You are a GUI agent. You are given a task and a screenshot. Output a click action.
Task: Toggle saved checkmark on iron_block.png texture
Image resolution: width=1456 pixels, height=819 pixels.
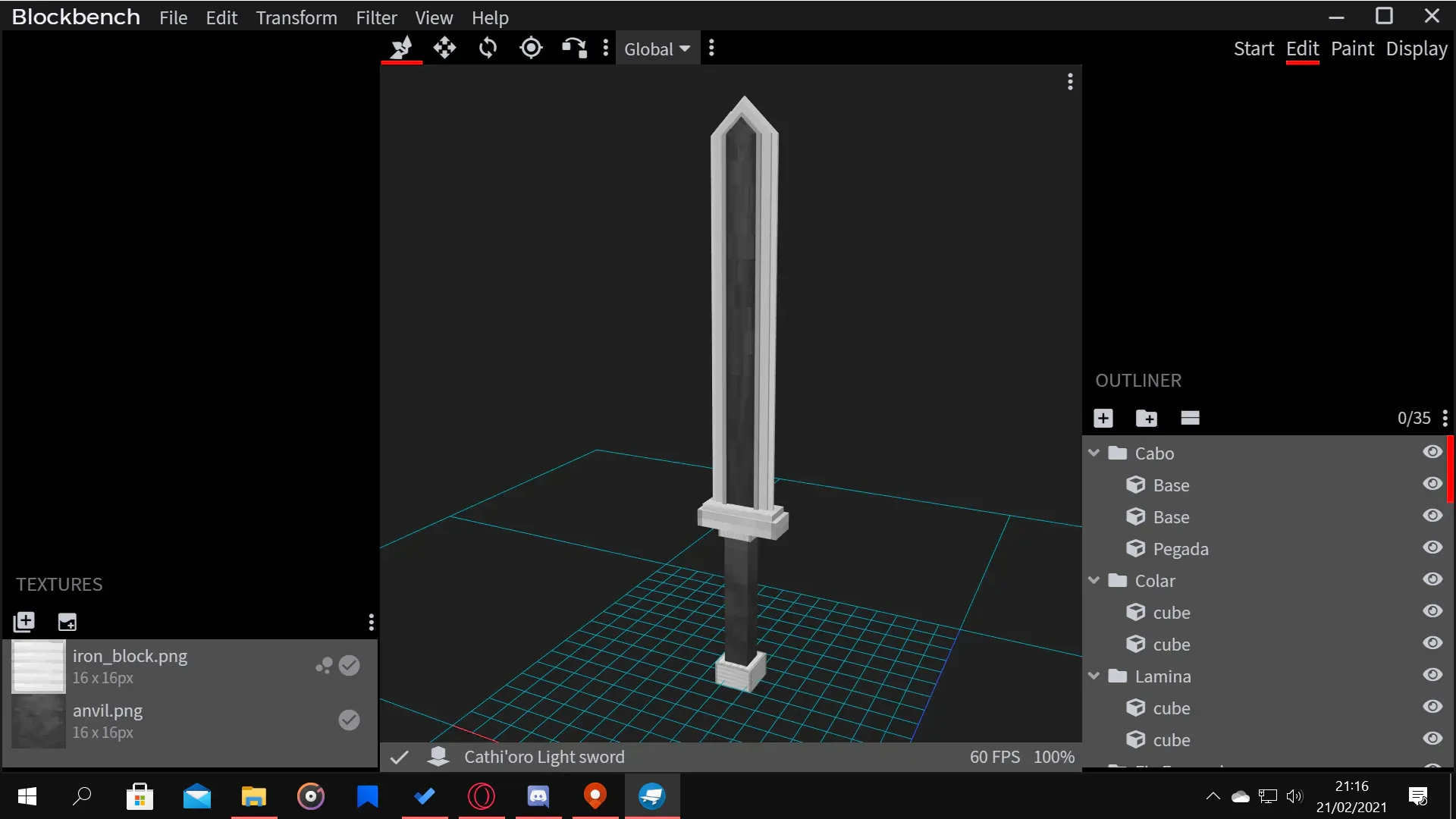click(x=349, y=666)
